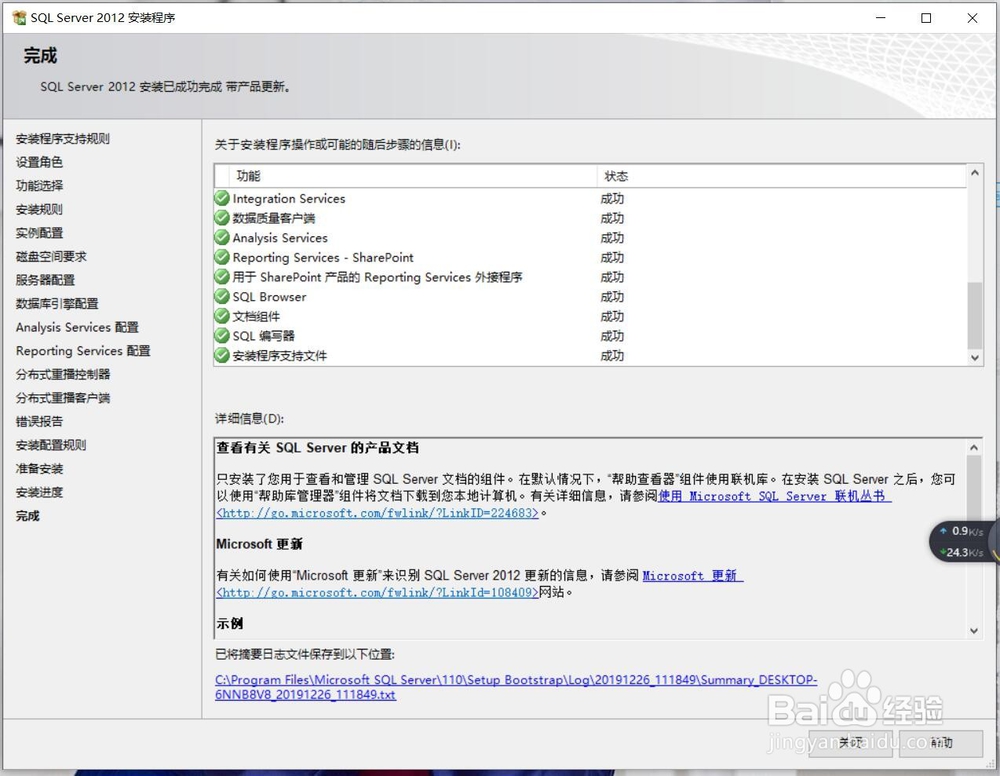Open the LinkId=108409 URL link
This screenshot has width=1000, height=776.
point(378,592)
